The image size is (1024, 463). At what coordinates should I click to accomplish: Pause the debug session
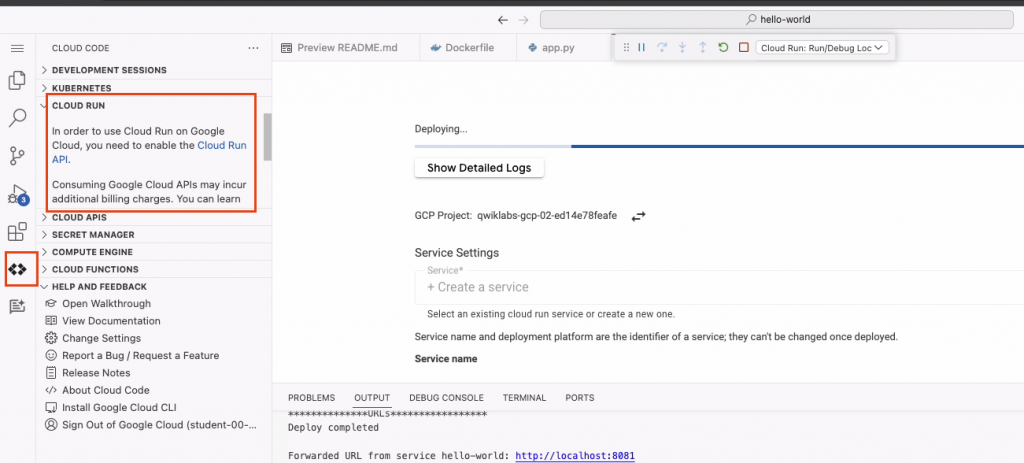coord(642,47)
